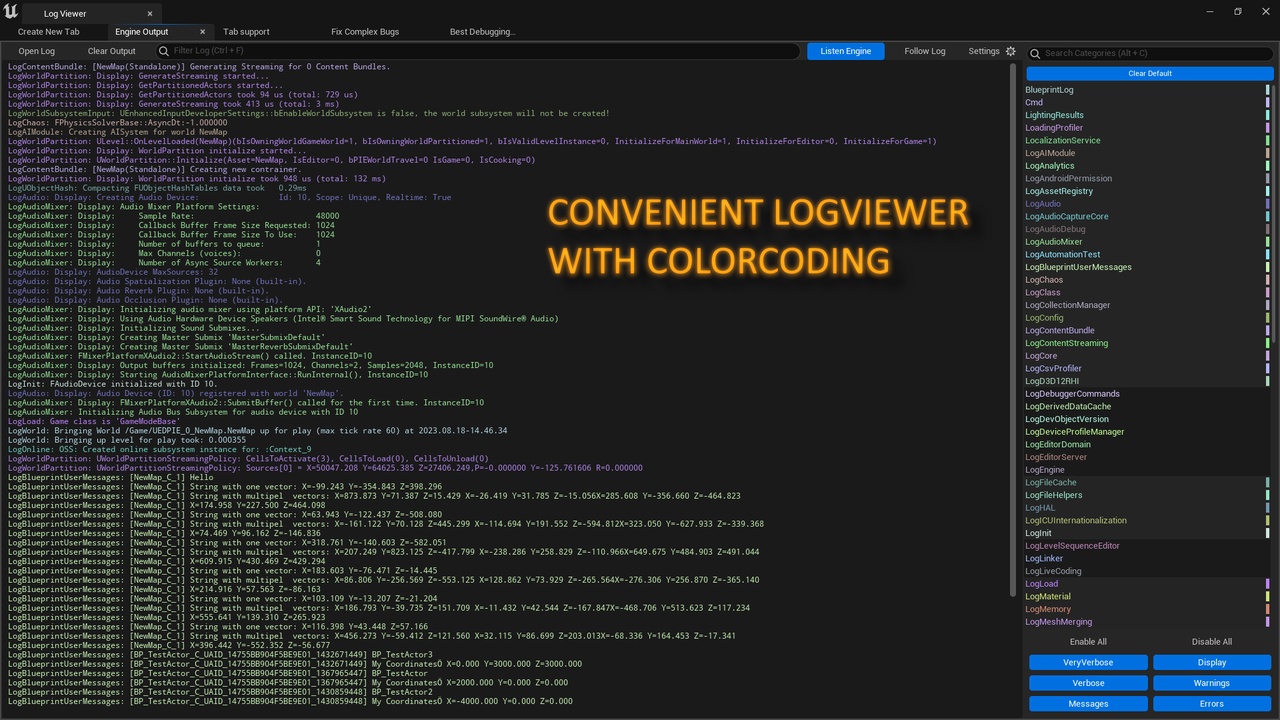Click Disable All categories
1280x720 pixels.
coord(1212,642)
